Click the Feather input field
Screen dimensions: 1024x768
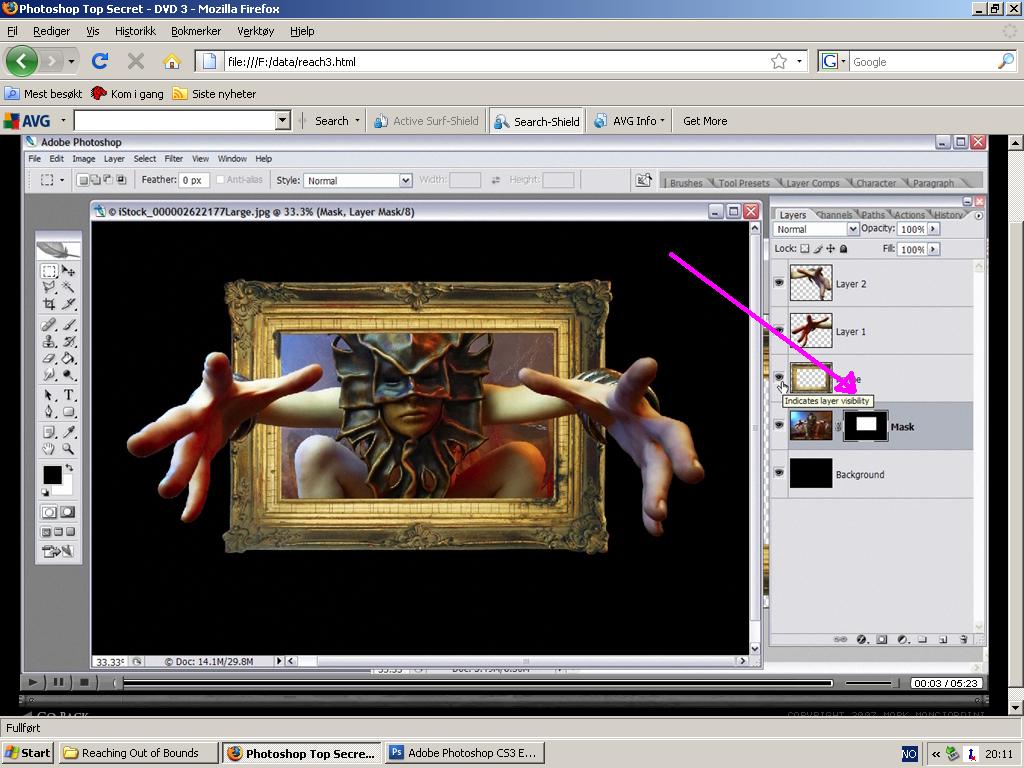195,180
